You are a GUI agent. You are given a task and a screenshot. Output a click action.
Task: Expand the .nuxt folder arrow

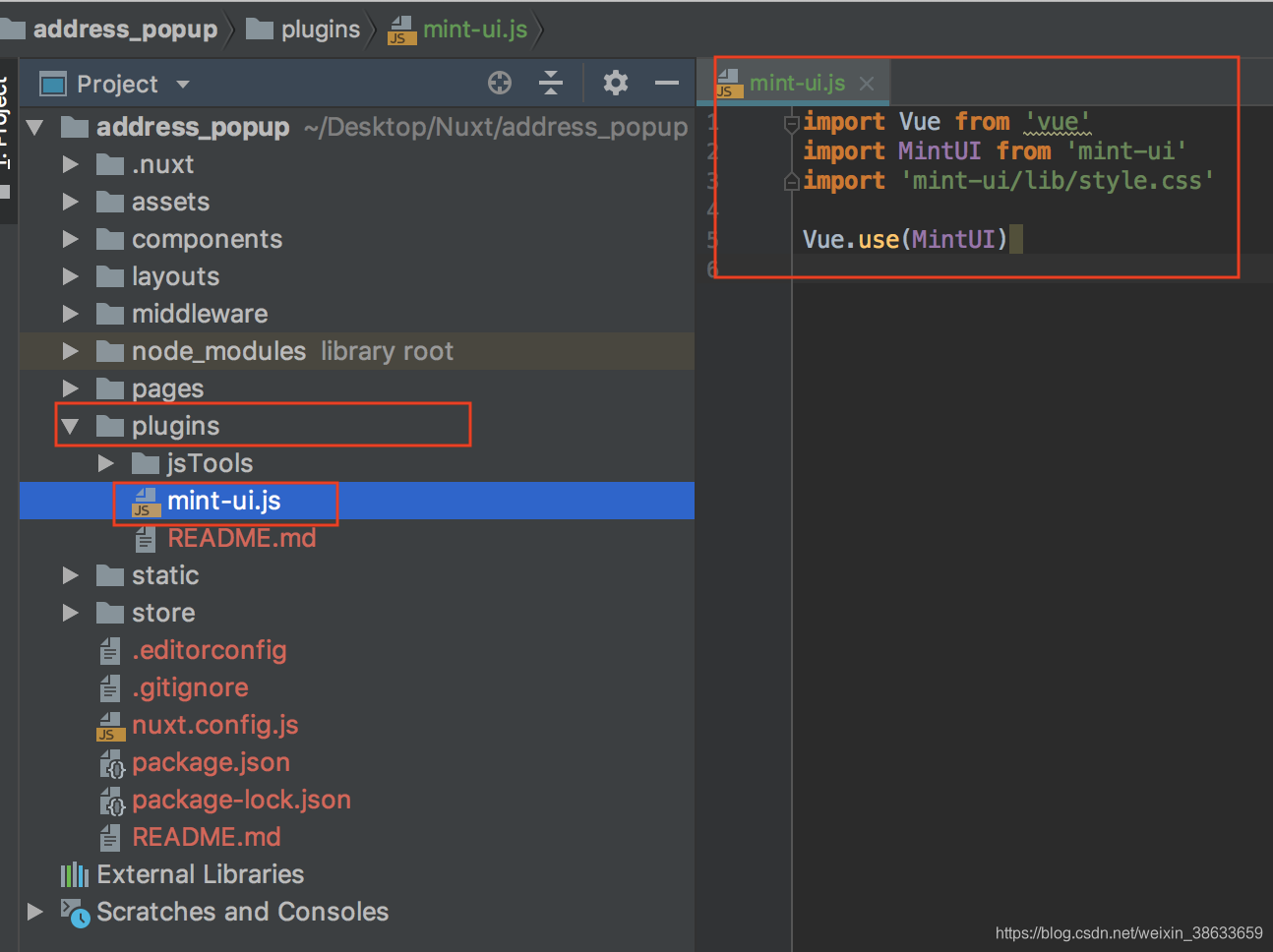[71, 164]
